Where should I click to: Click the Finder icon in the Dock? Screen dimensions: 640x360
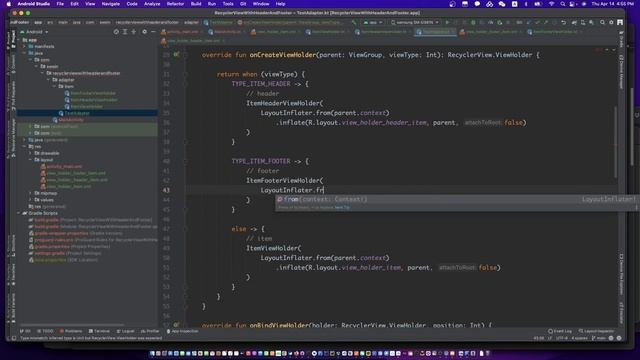pyautogui.click(x=152, y=353)
